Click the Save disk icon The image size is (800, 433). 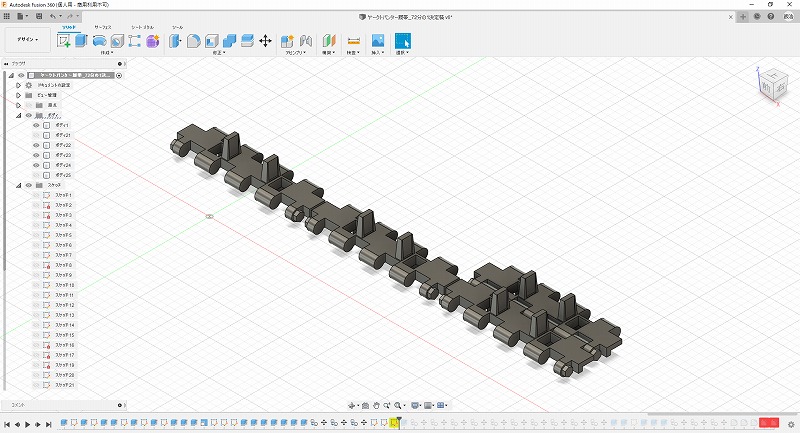point(37,17)
